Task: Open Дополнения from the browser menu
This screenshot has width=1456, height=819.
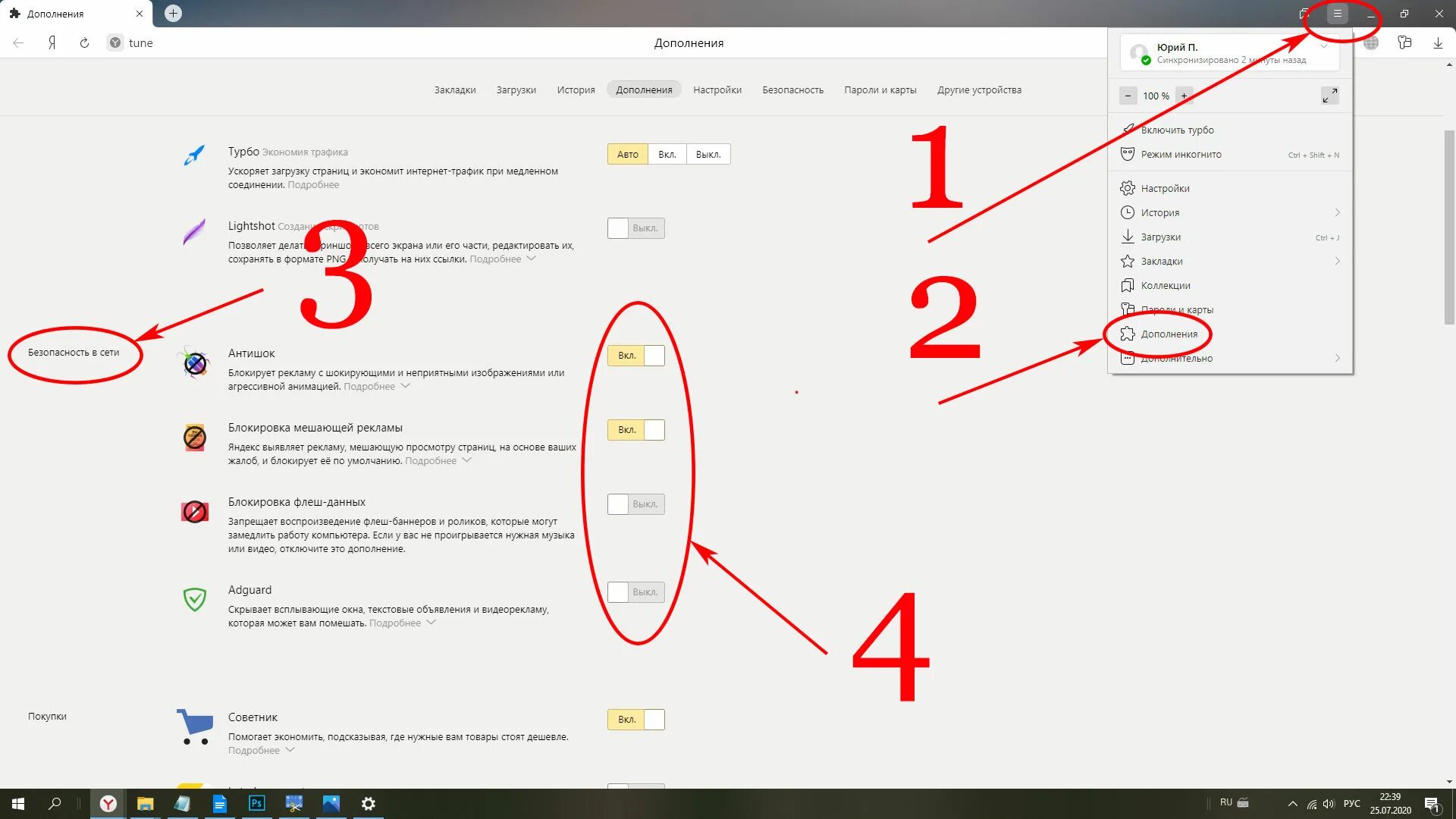Action: [x=1230, y=334]
